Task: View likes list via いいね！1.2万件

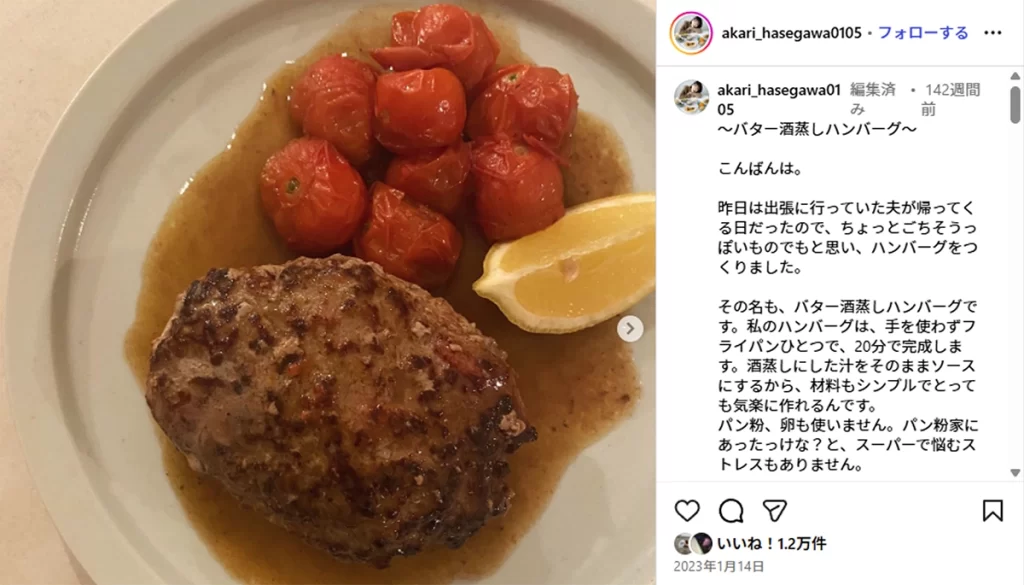Action: click(x=772, y=543)
